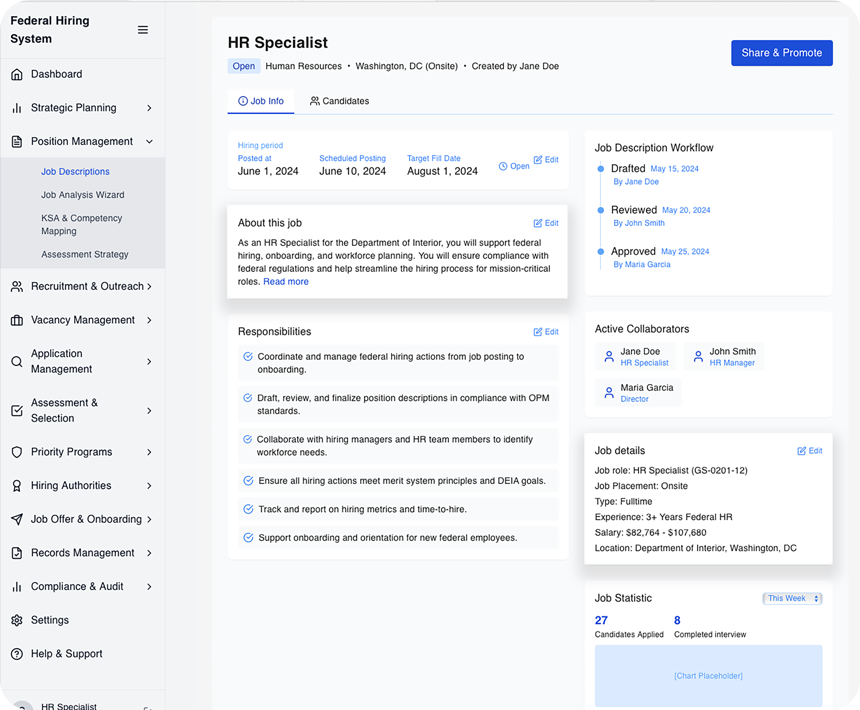
Task: Toggle check icon beside 'Track and report on hiring metrics'
Action: 248,509
